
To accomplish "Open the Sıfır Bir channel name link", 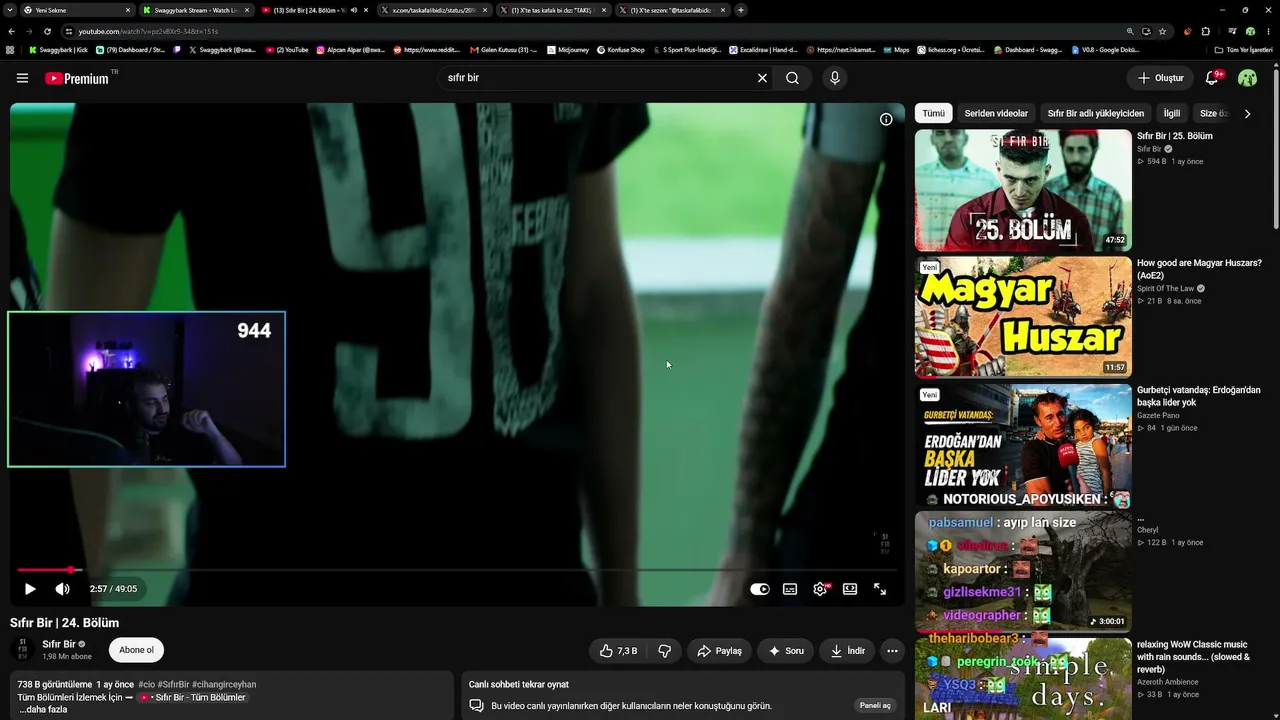I will [59, 645].
